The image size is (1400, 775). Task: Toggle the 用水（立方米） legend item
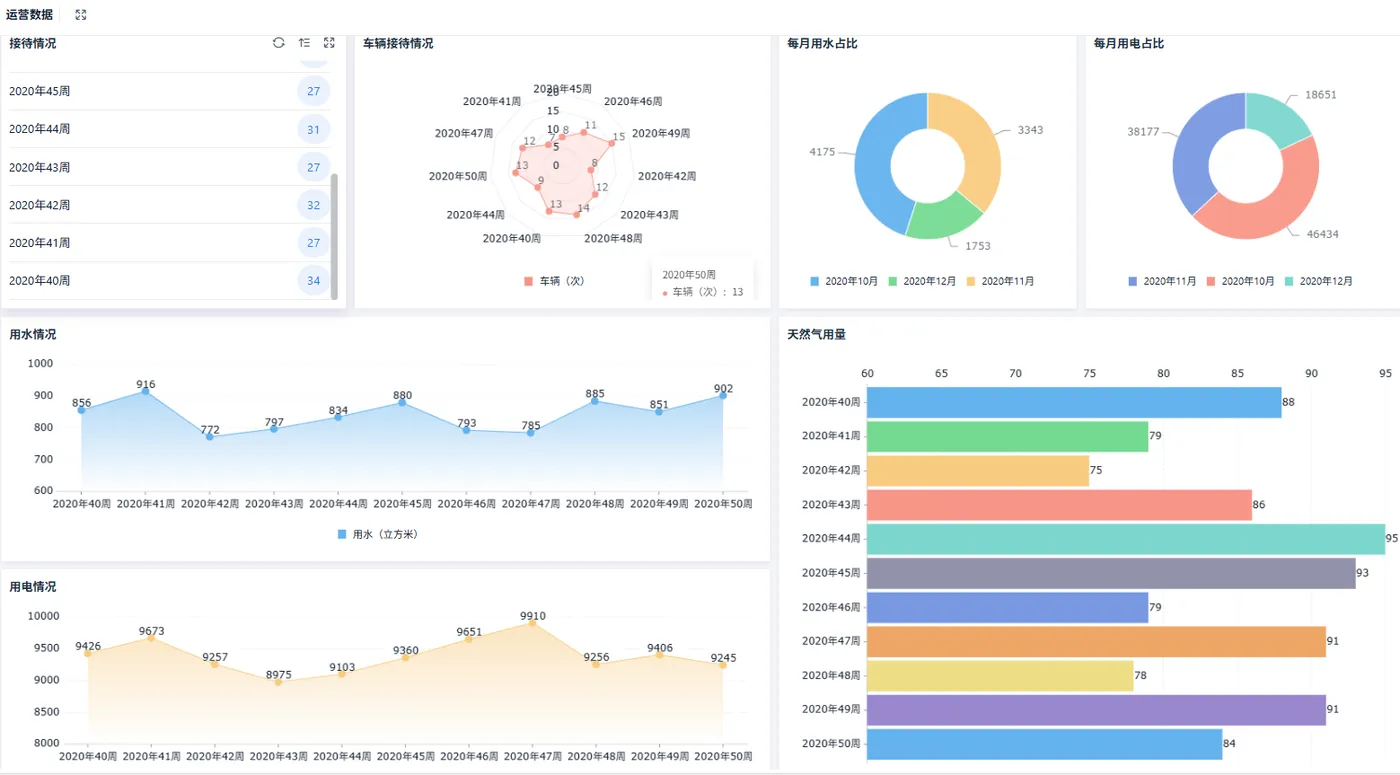[x=378, y=534]
